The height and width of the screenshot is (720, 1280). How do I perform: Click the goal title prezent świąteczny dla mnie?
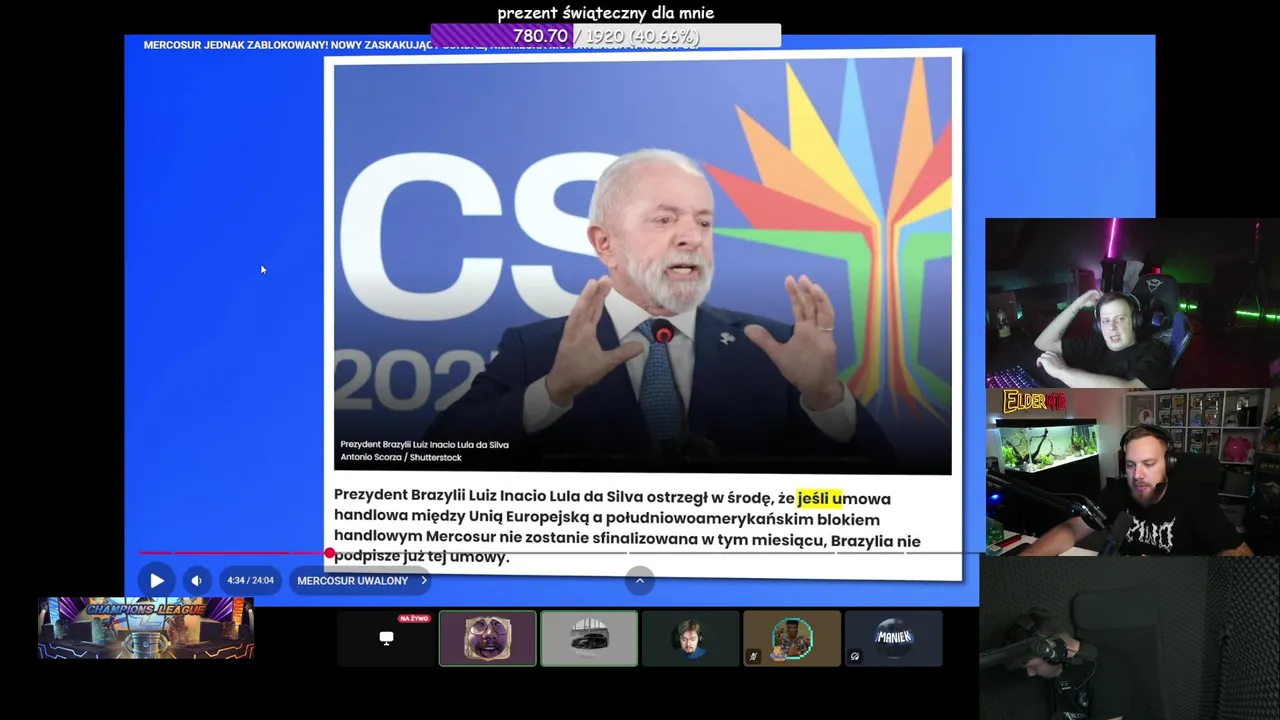606,13
